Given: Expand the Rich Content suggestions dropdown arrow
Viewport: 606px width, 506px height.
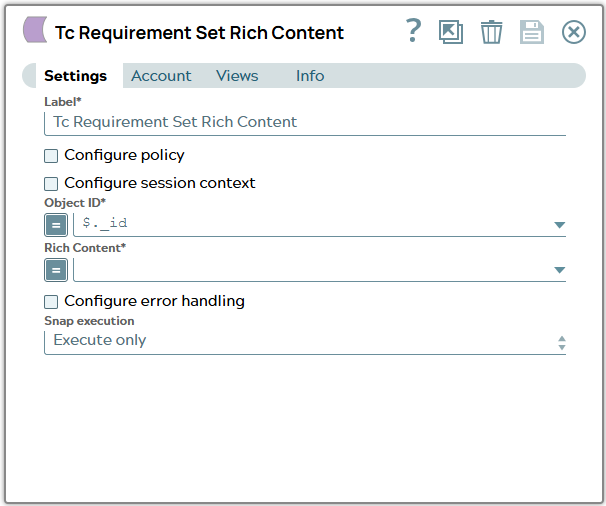Looking at the screenshot, I should [x=559, y=270].
